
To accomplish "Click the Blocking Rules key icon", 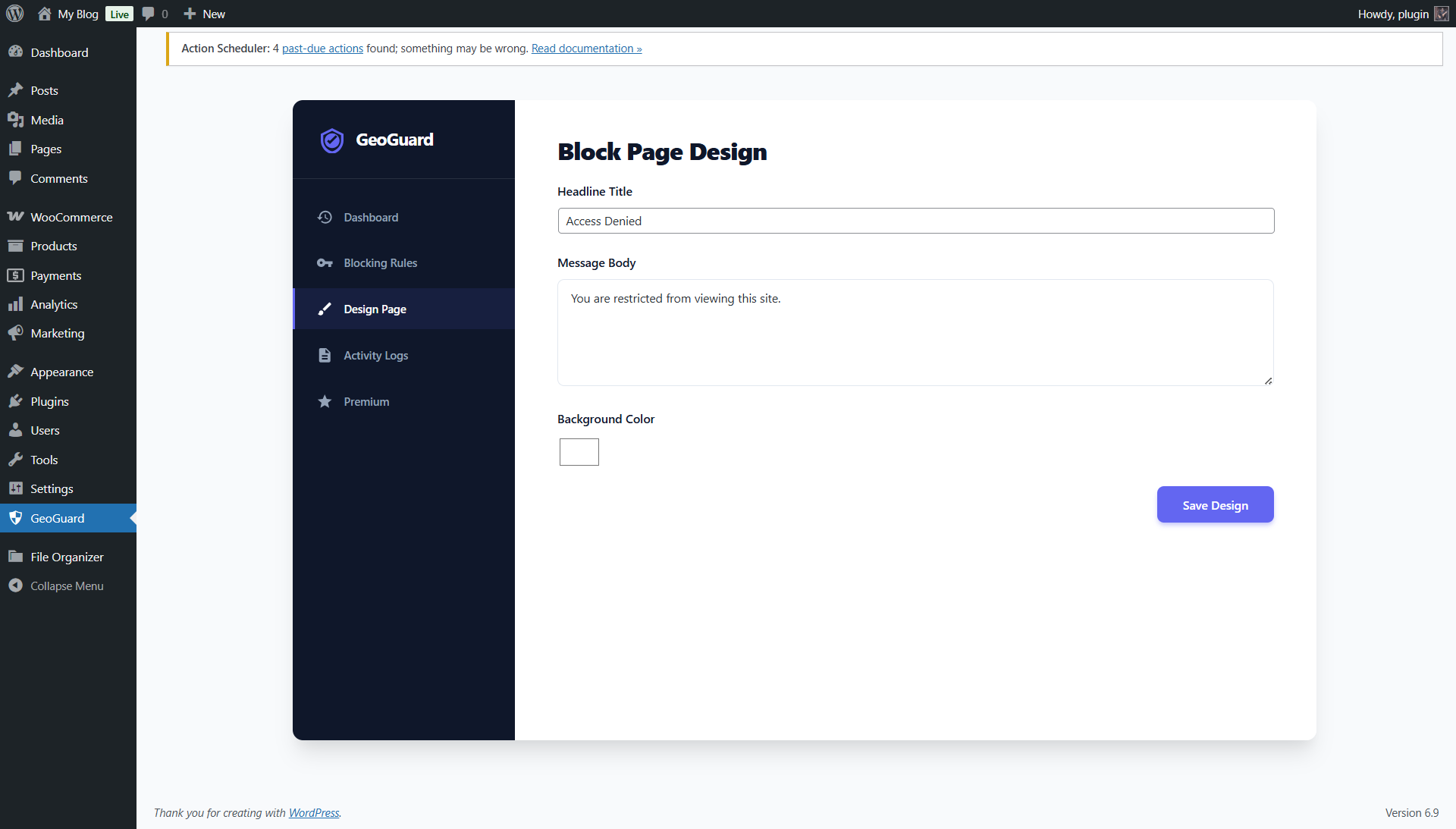I will click(x=325, y=263).
